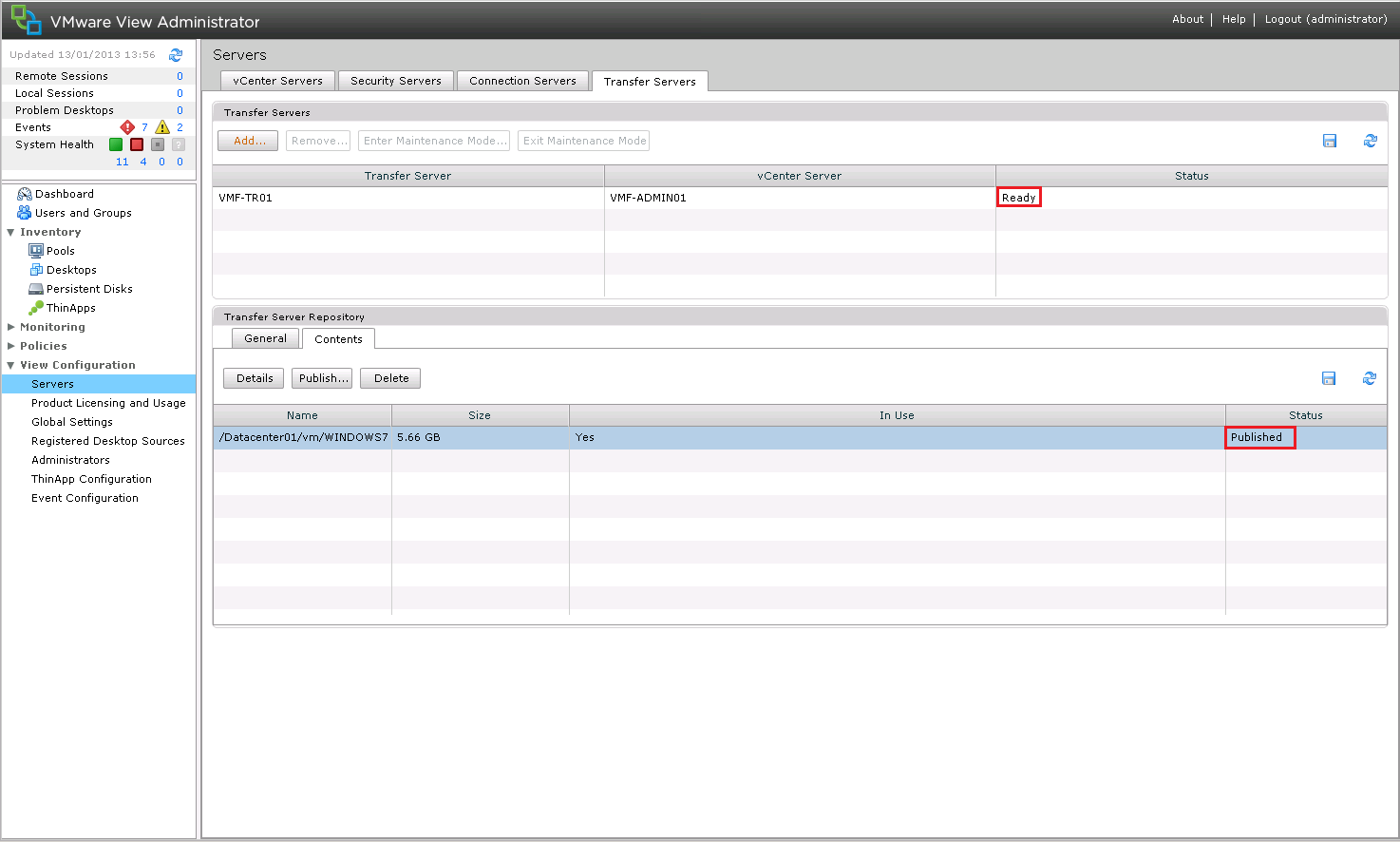Open Dashboard from the navigation
The width and height of the screenshot is (1400, 842).
[64, 194]
